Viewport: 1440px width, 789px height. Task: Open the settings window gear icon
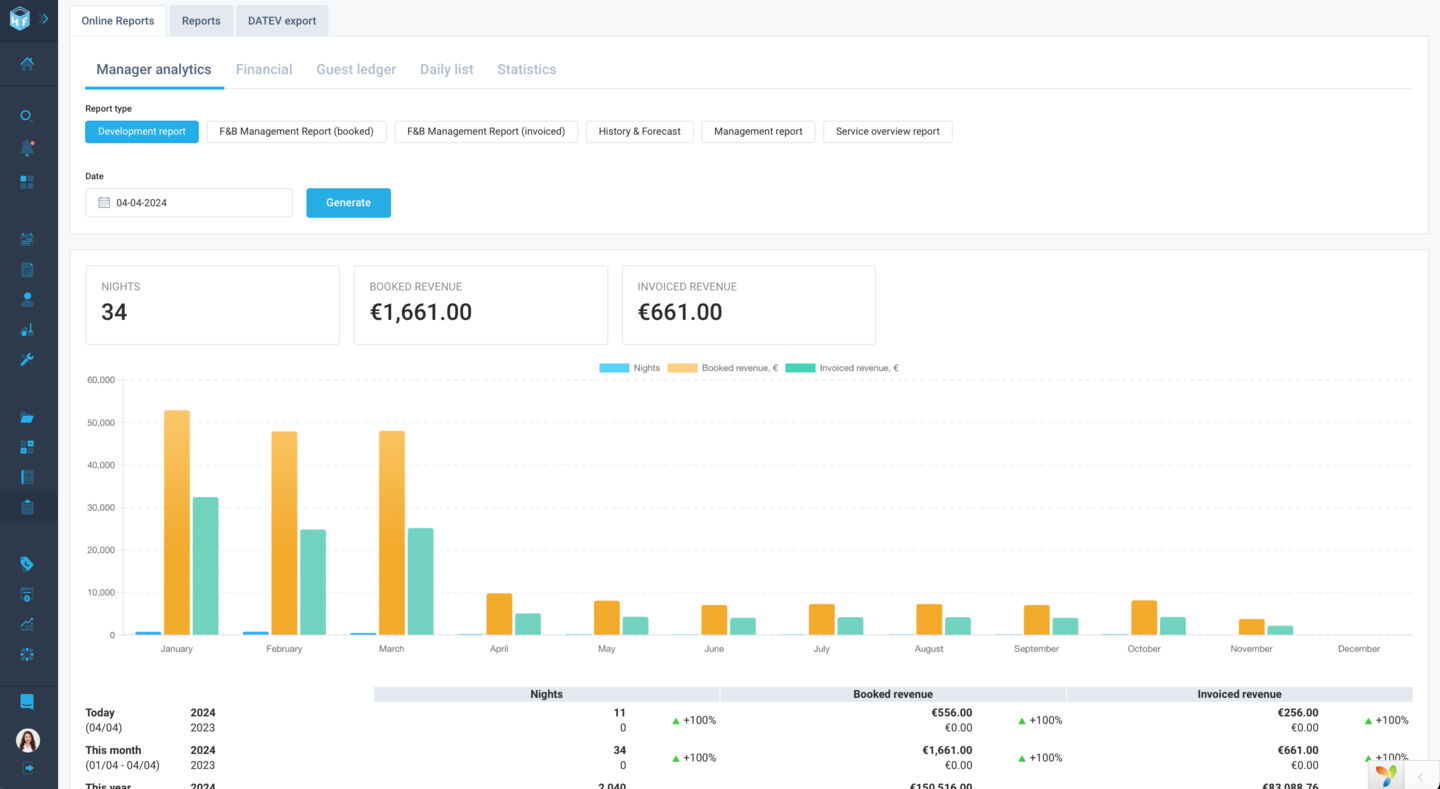(x=27, y=594)
